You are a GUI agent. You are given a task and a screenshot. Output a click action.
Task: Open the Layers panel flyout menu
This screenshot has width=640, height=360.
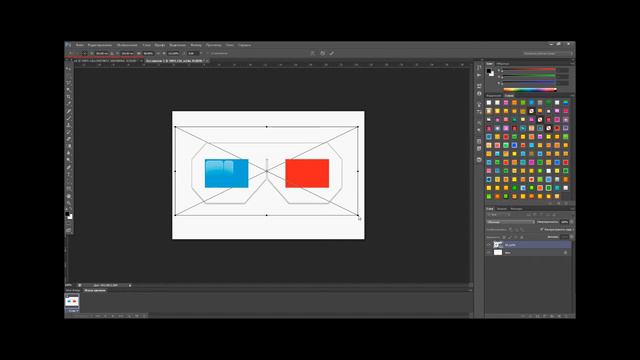point(573,209)
